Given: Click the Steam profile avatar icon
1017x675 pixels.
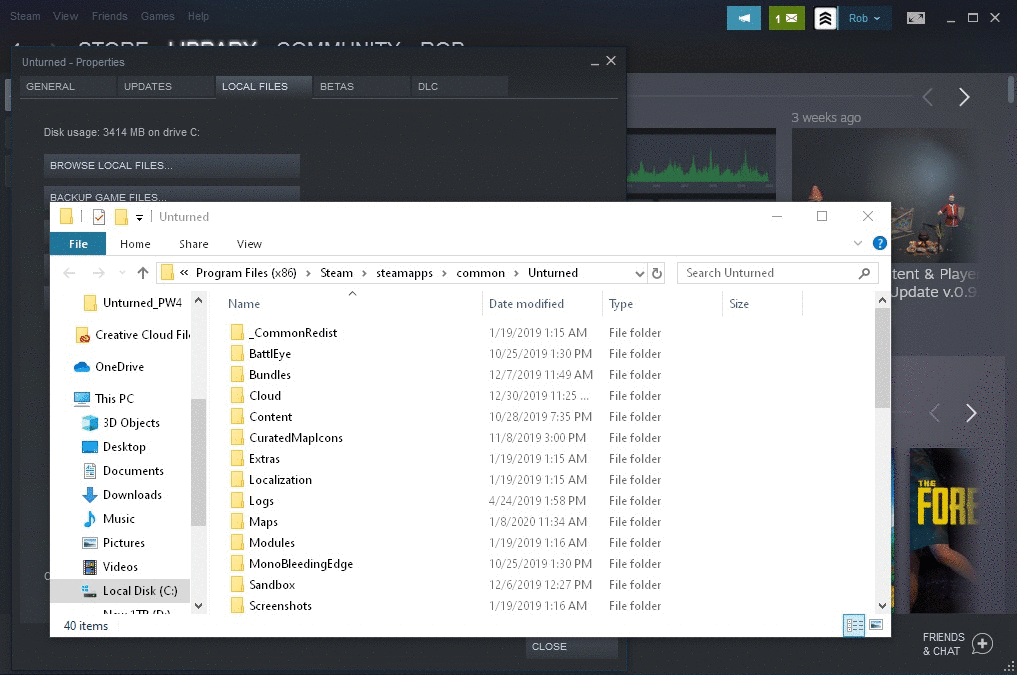Looking at the screenshot, I should tap(825, 18).
